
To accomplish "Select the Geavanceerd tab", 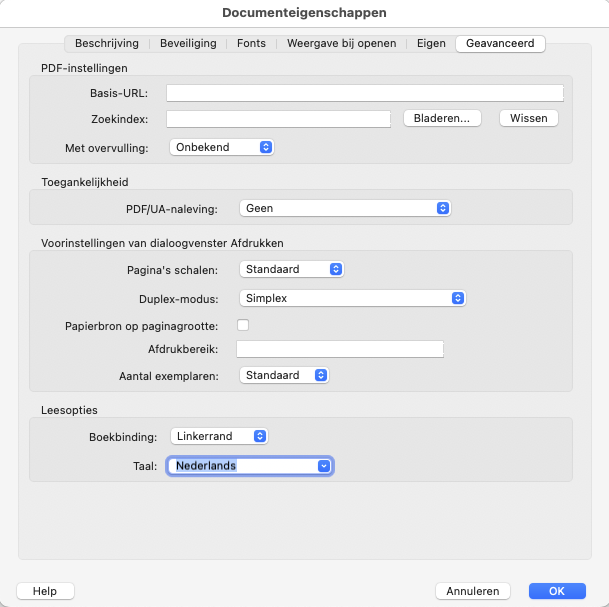I will point(500,43).
